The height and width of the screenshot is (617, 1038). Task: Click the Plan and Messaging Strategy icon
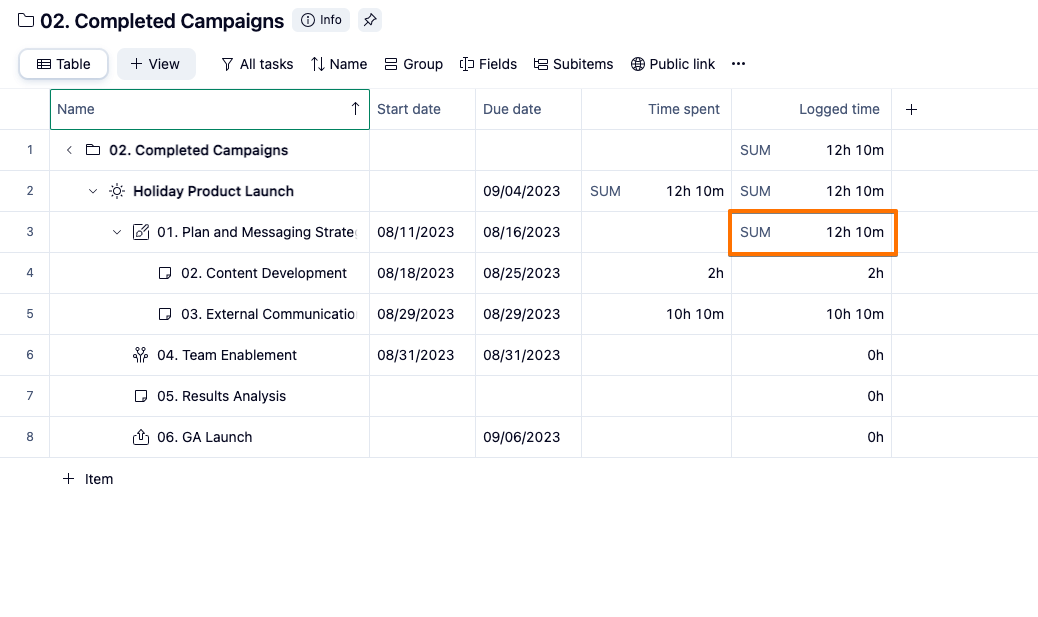click(141, 232)
